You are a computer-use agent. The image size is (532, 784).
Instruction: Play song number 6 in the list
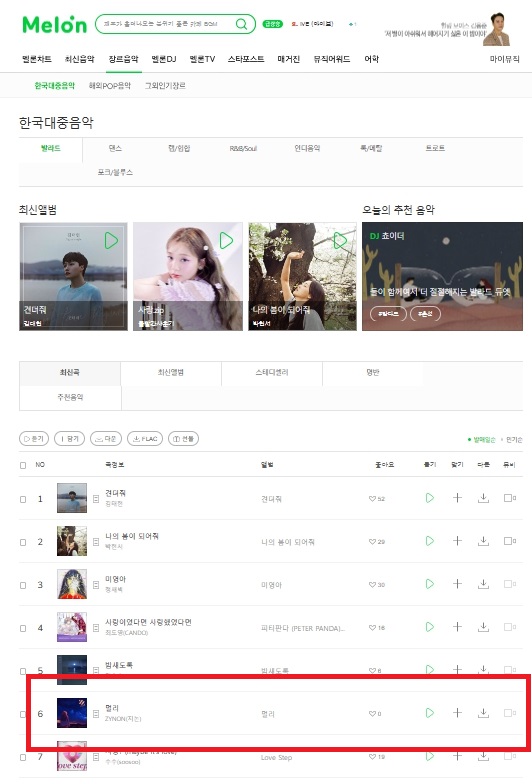430,713
